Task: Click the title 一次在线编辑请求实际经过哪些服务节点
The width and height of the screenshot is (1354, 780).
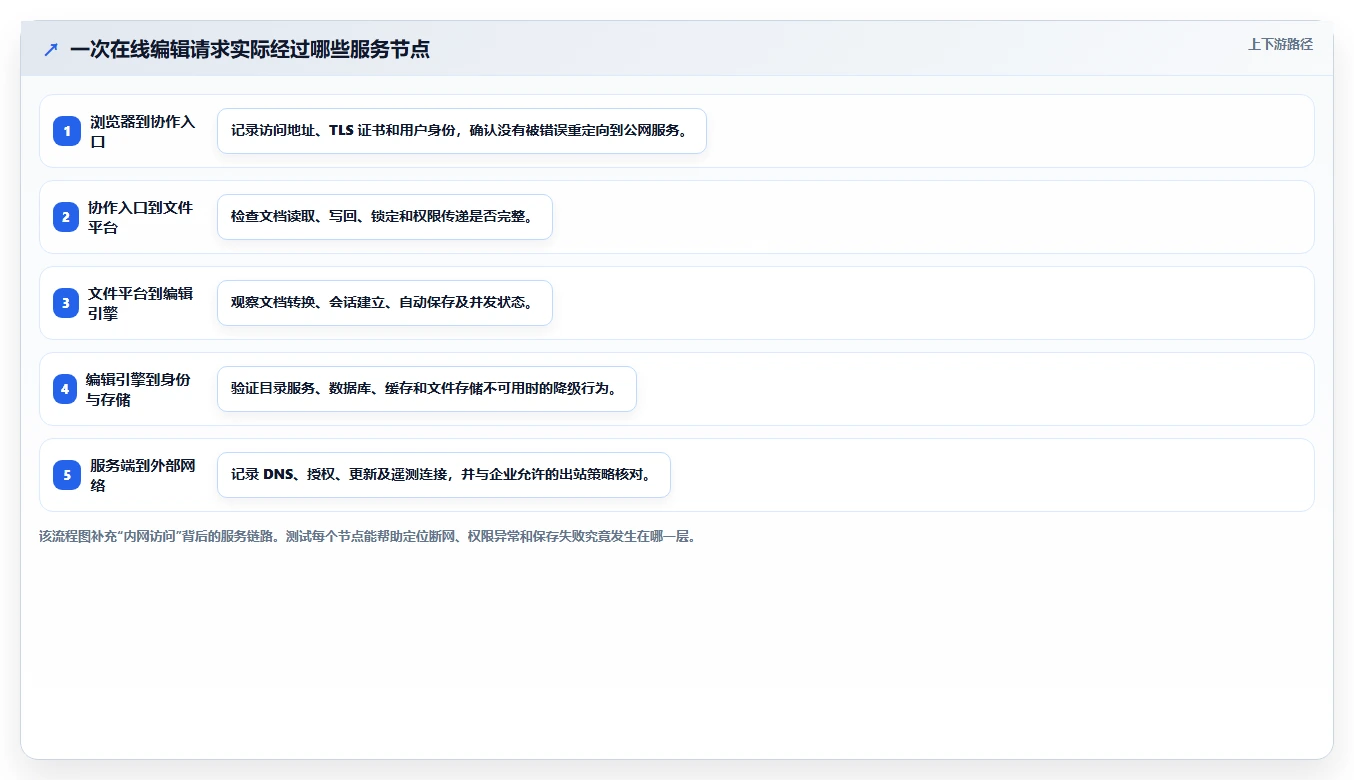Action: pos(250,49)
